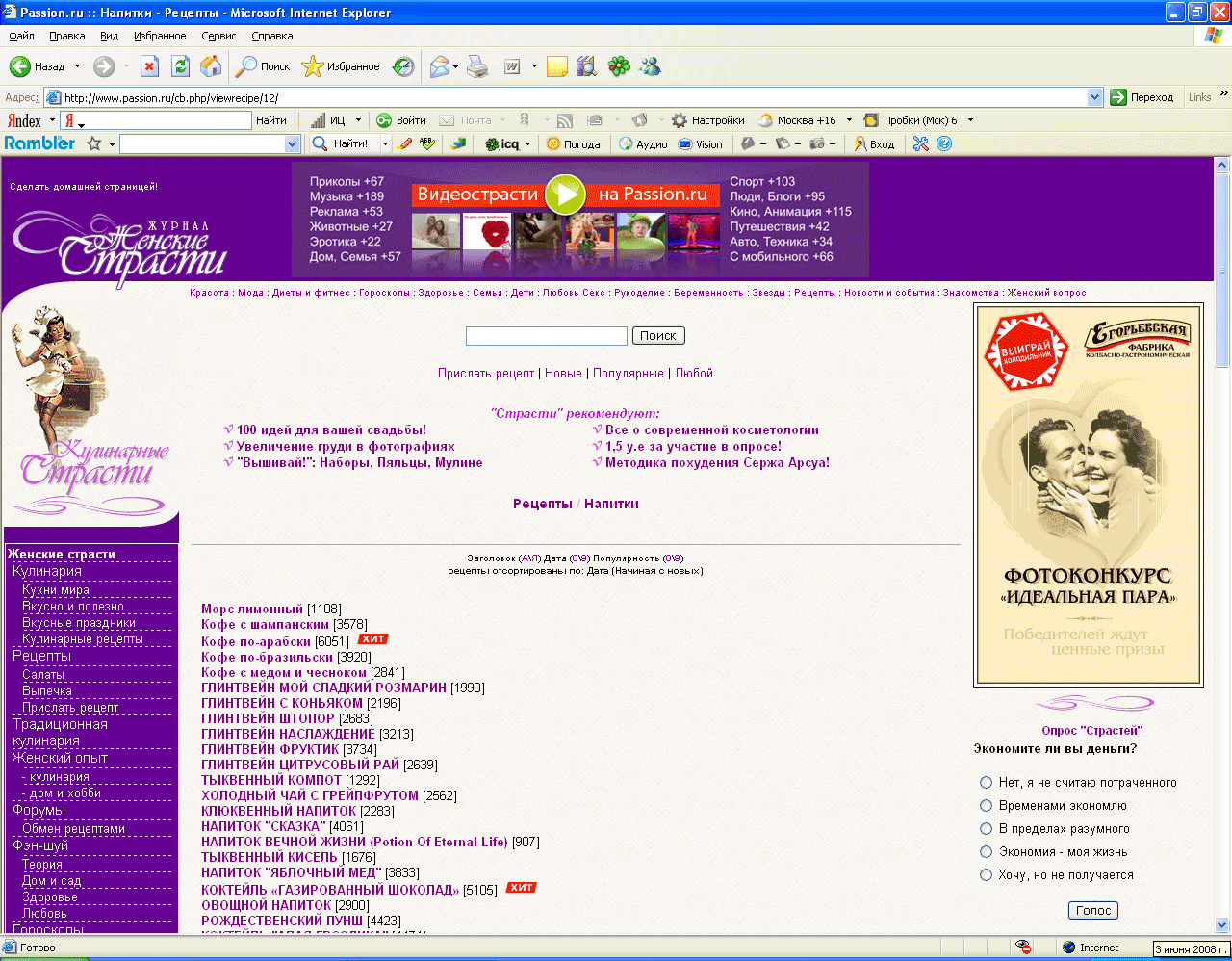This screenshot has height=961, width=1232.
Task: Open the History clock icon
Action: pyautogui.click(x=404, y=66)
